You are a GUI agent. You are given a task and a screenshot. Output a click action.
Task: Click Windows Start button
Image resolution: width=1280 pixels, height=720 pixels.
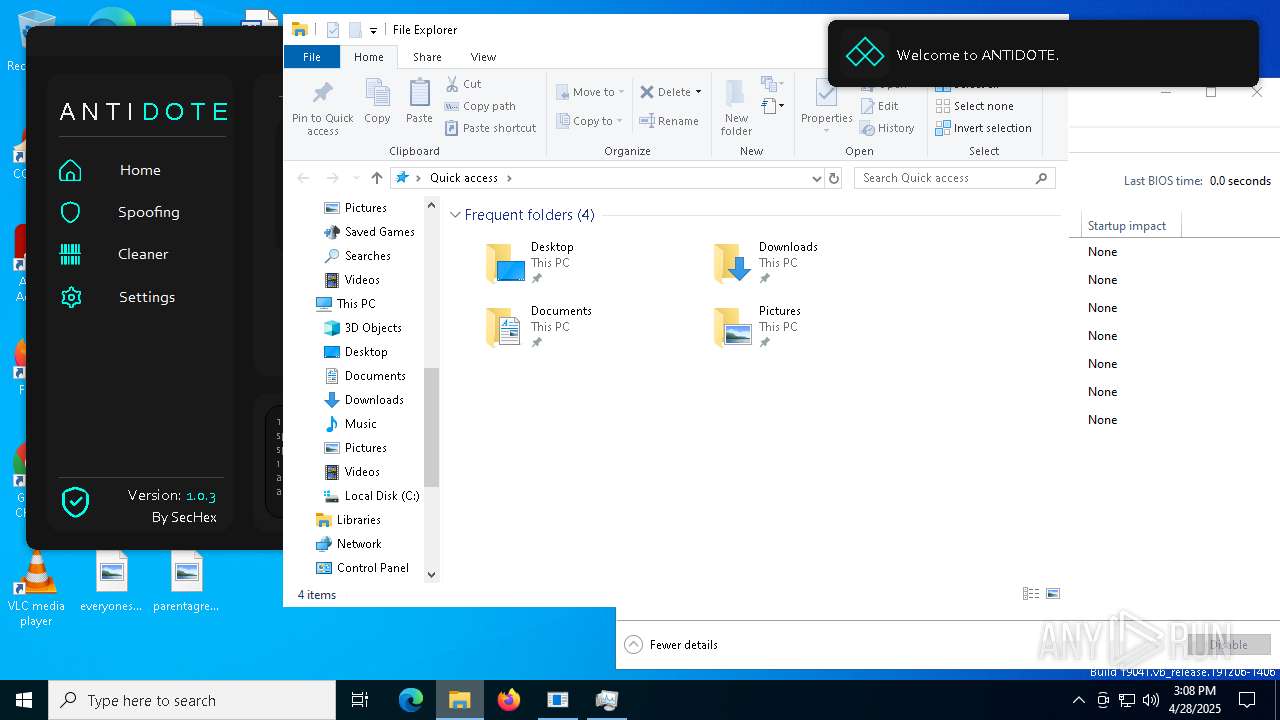(x=24, y=700)
